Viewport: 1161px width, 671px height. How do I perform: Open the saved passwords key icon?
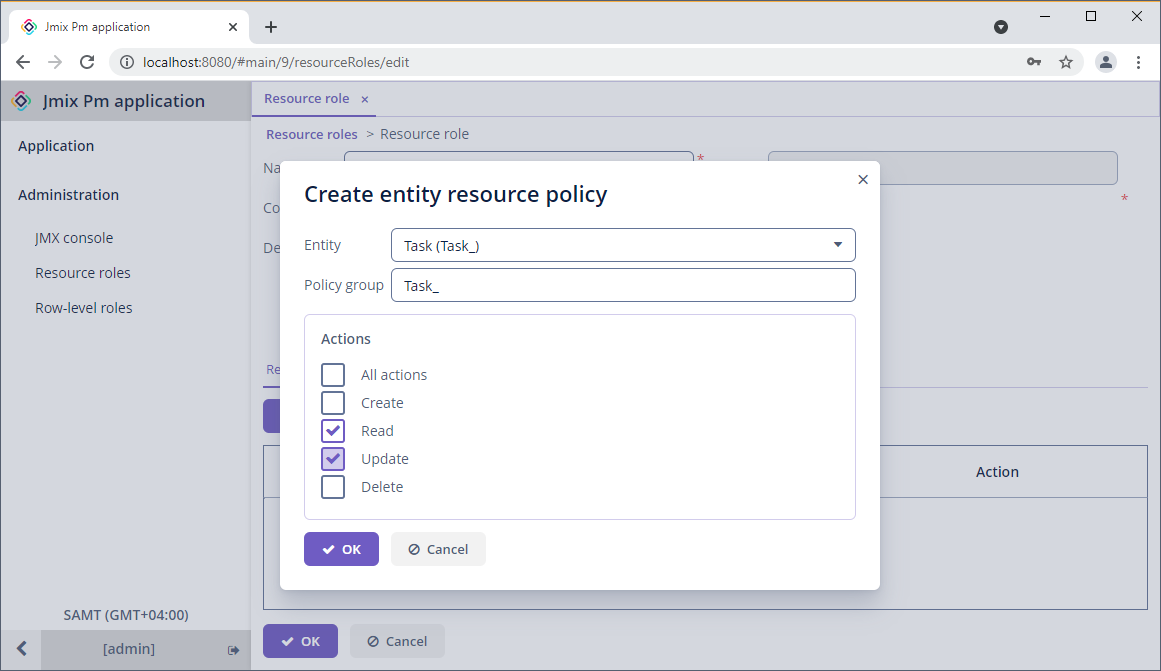click(1034, 62)
